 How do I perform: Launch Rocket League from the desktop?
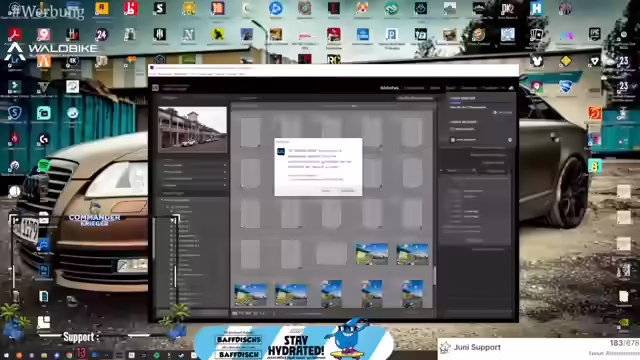[x=565, y=87]
